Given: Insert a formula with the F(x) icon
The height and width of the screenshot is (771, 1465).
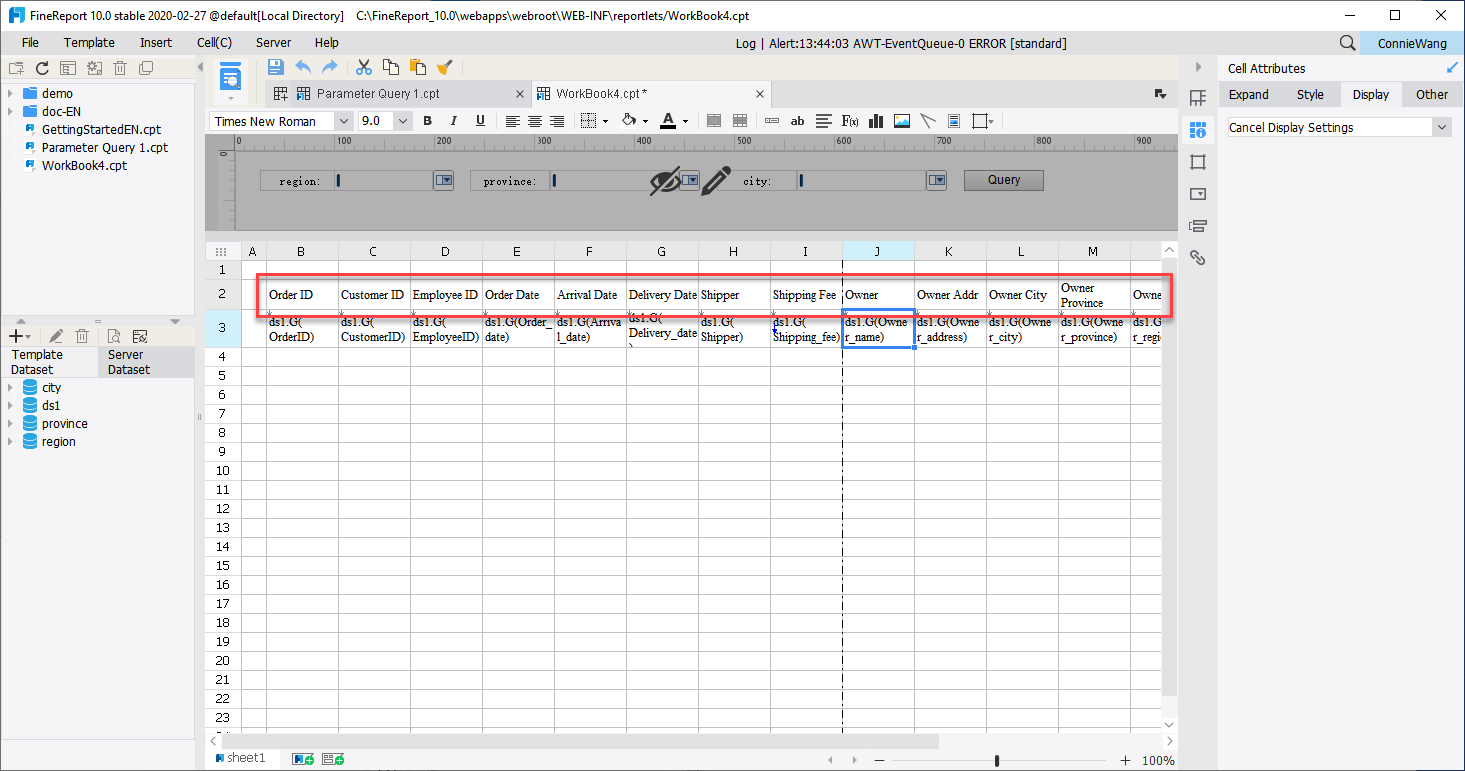Looking at the screenshot, I should pyautogui.click(x=850, y=121).
